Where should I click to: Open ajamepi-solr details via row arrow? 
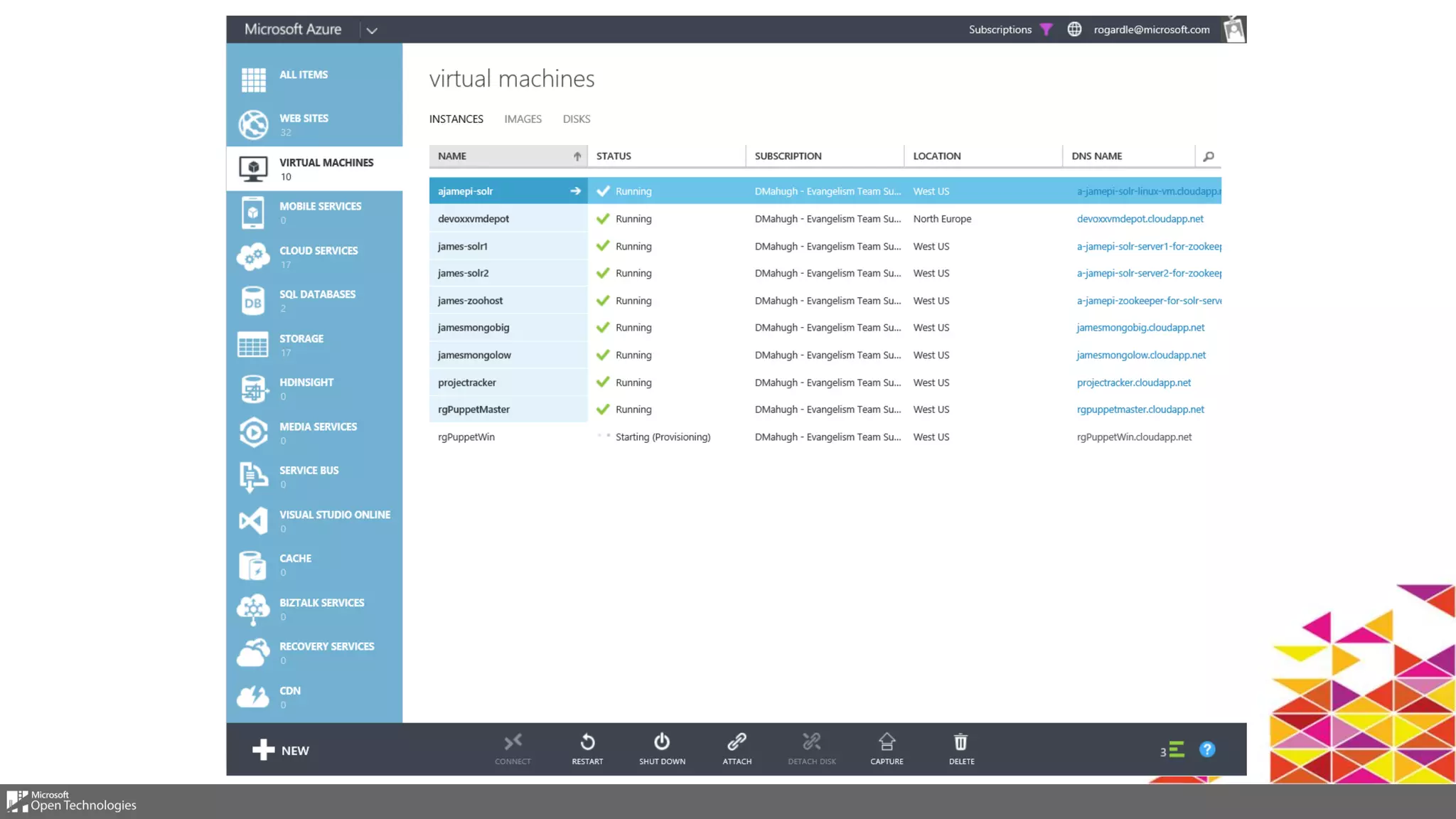click(575, 191)
